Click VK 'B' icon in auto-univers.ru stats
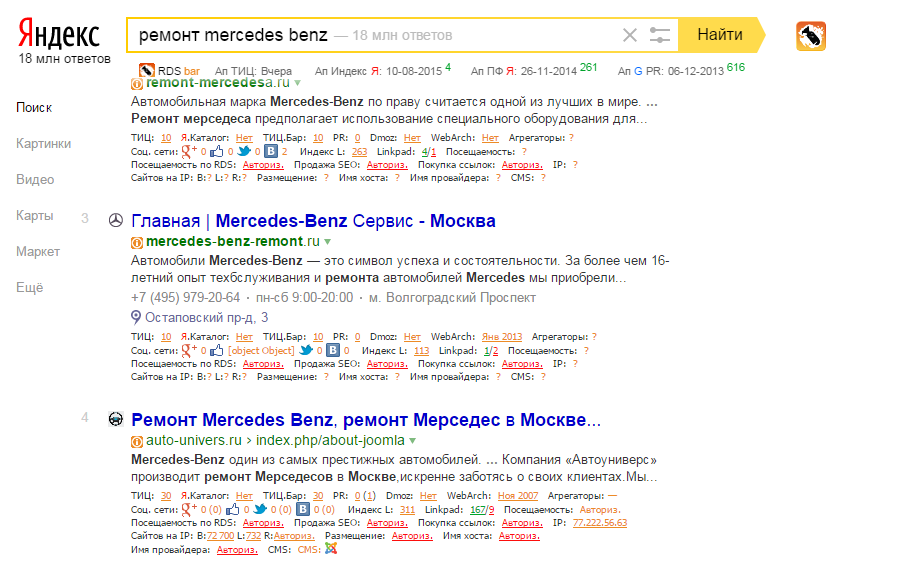The height and width of the screenshot is (563, 902). pyautogui.click(x=303, y=509)
